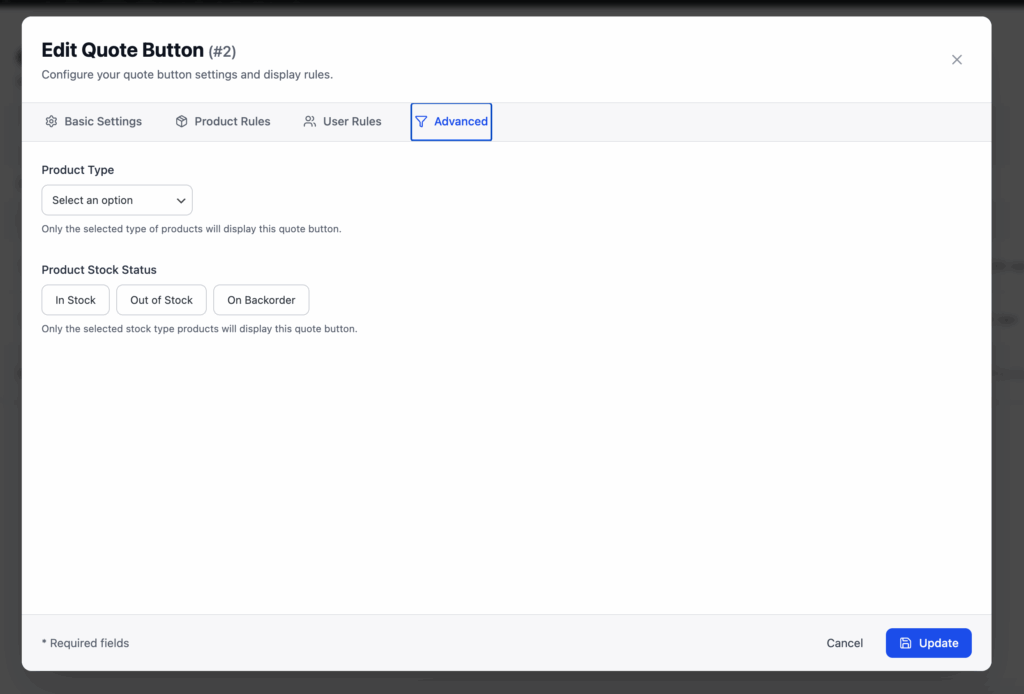This screenshot has width=1024, height=694.
Task: Select the On Backorder status option
Action: click(261, 300)
